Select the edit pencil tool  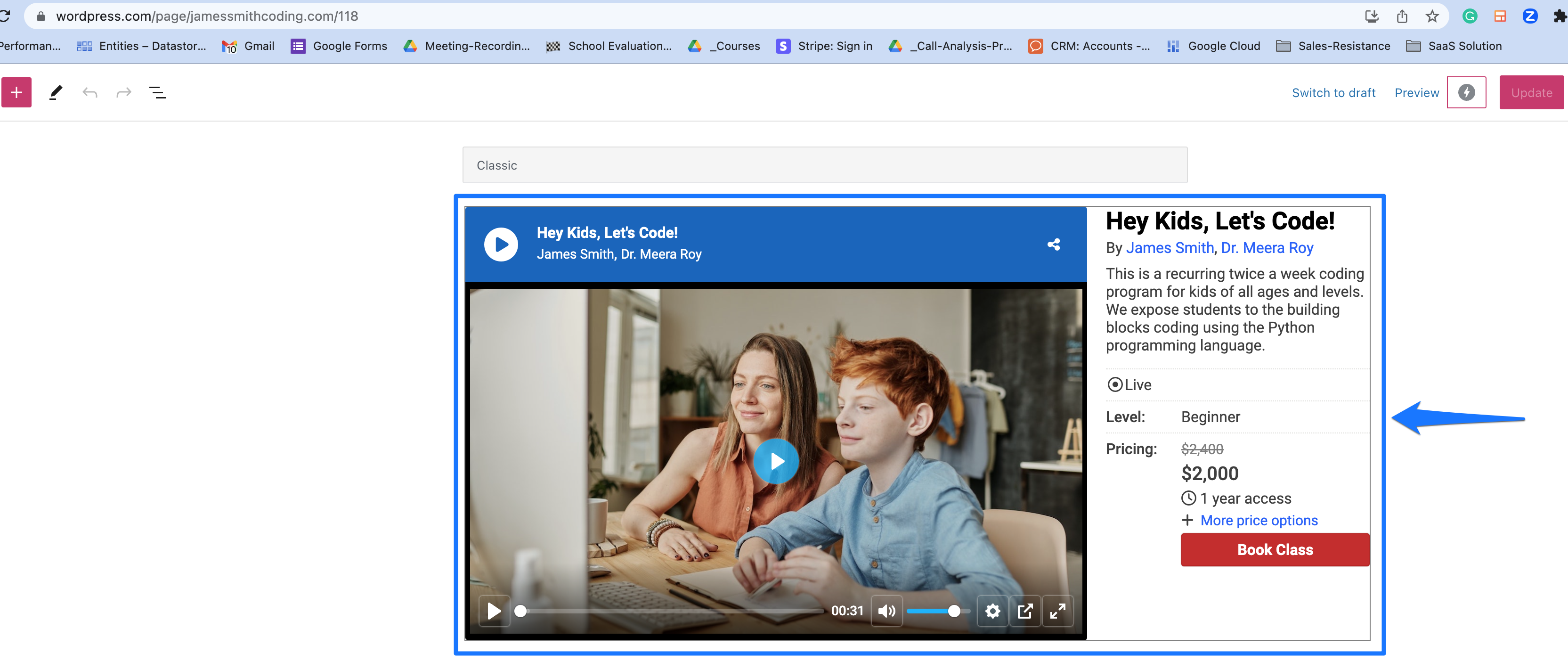(x=56, y=92)
